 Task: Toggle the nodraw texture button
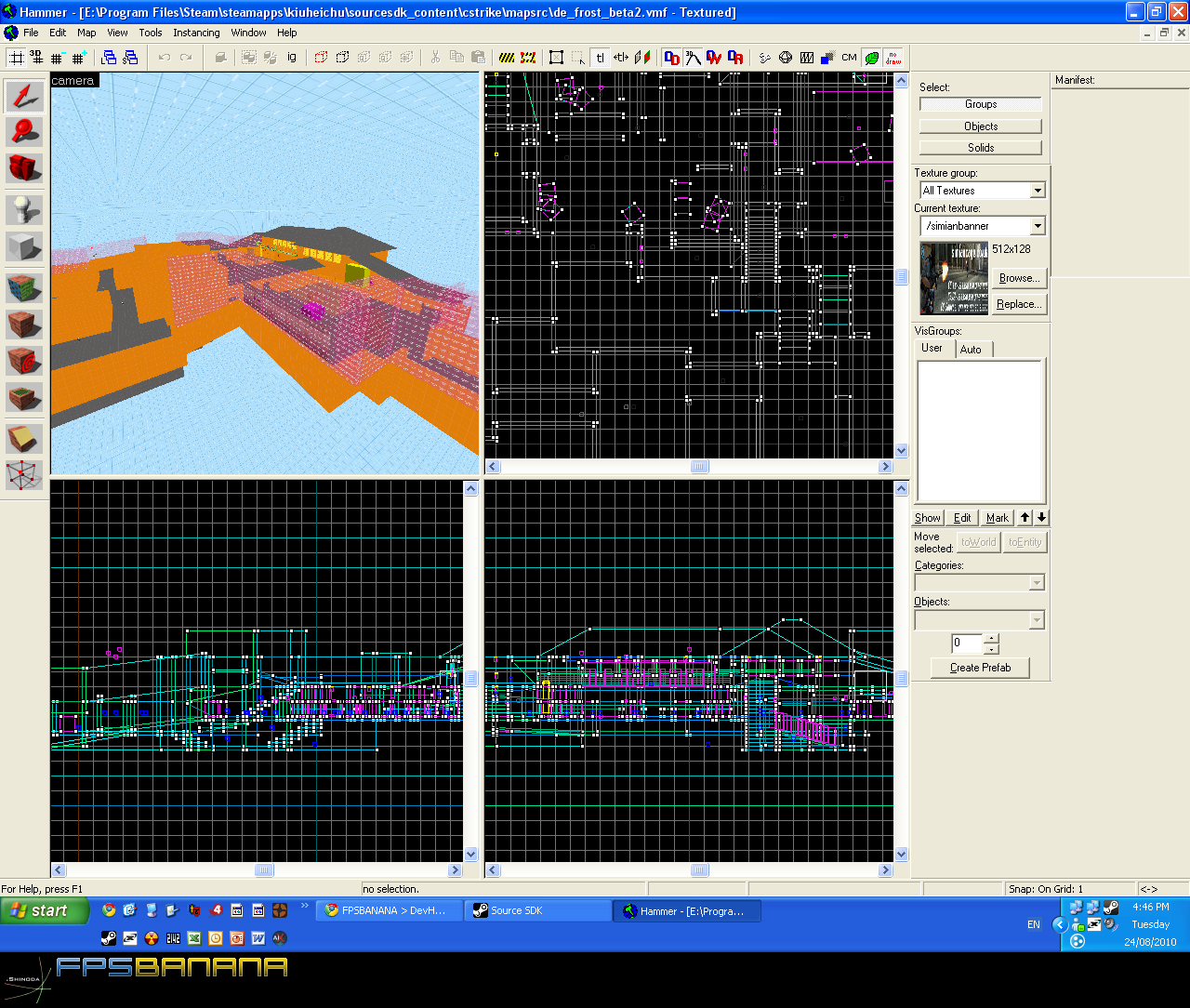(892, 58)
